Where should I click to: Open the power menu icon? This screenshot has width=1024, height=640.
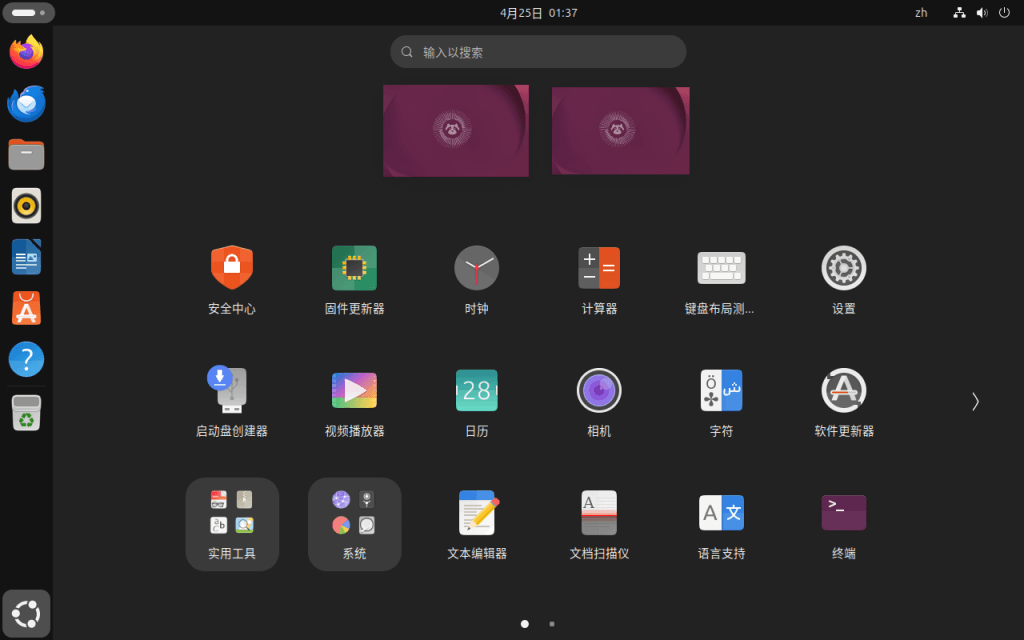click(1004, 12)
